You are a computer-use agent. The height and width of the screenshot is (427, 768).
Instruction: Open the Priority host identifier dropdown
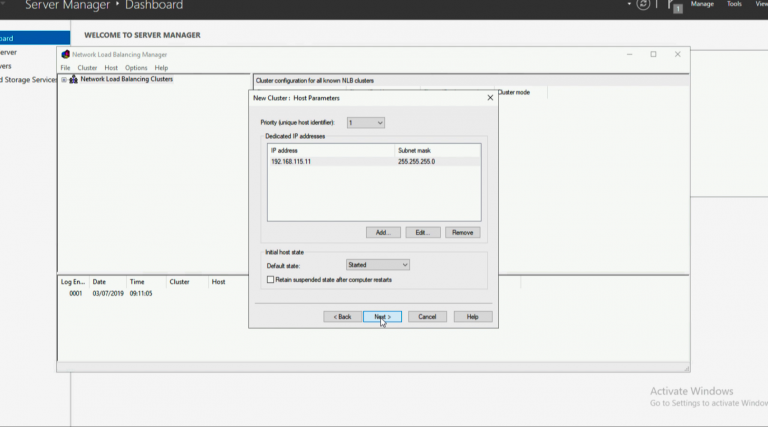point(365,123)
